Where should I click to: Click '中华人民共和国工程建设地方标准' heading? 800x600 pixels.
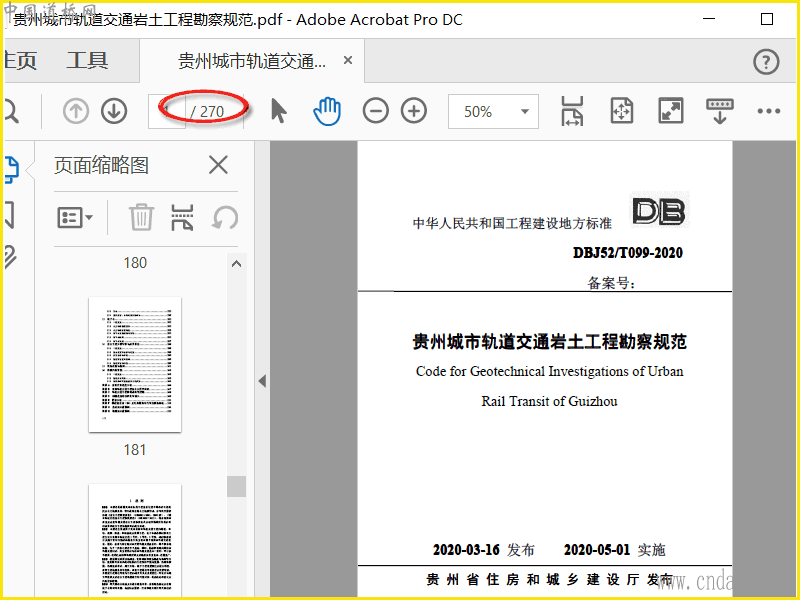coord(512,223)
